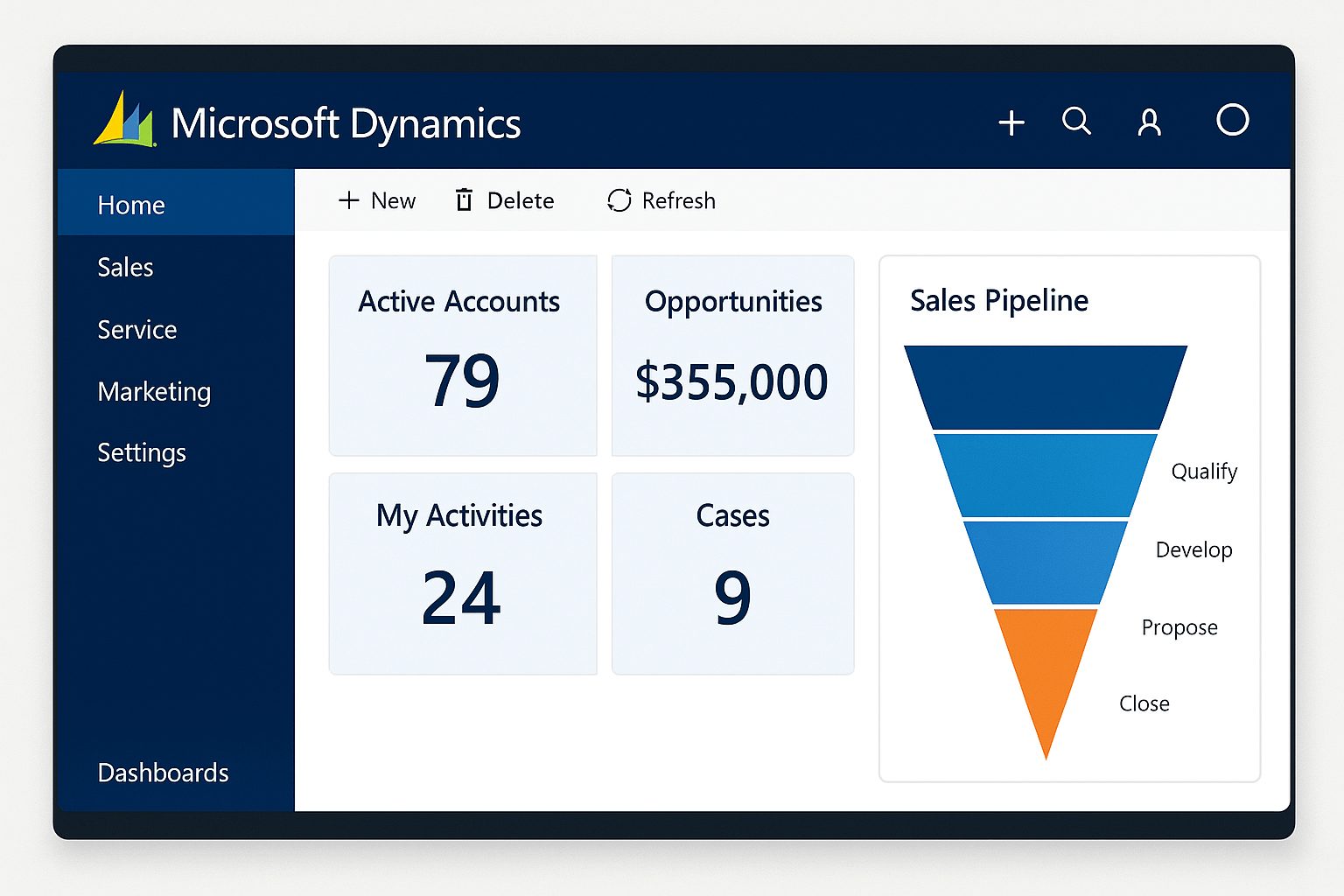1344x896 pixels.
Task: Go to Service in the sidebar
Action: click(137, 330)
